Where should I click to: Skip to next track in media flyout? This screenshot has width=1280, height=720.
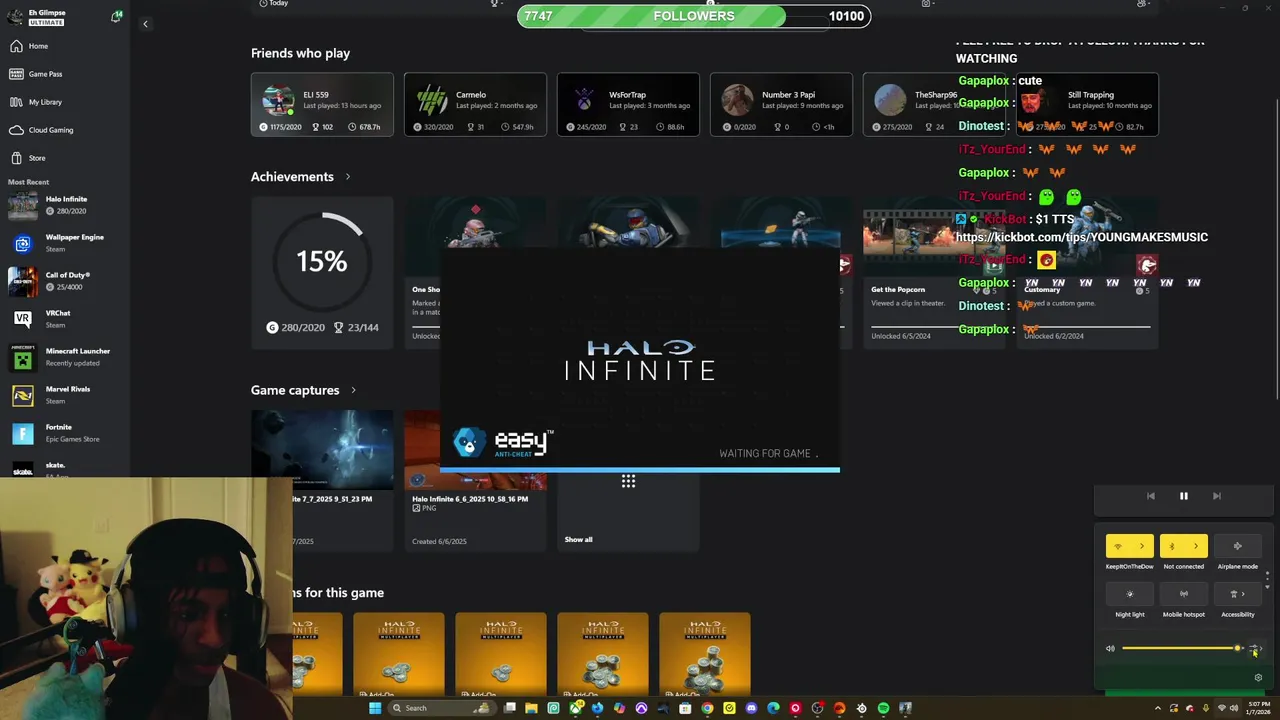[x=1216, y=496]
